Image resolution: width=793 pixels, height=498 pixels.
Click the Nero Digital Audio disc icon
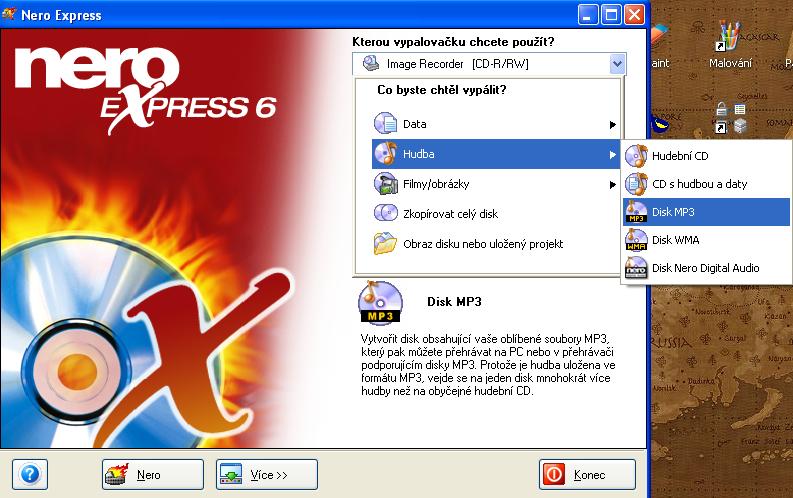(x=636, y=267)
